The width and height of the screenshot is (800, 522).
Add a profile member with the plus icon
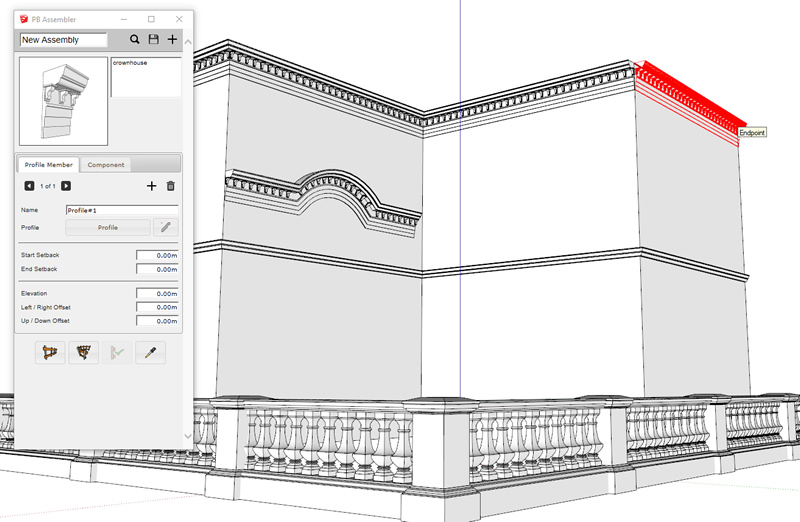click(x=152, y=186)
